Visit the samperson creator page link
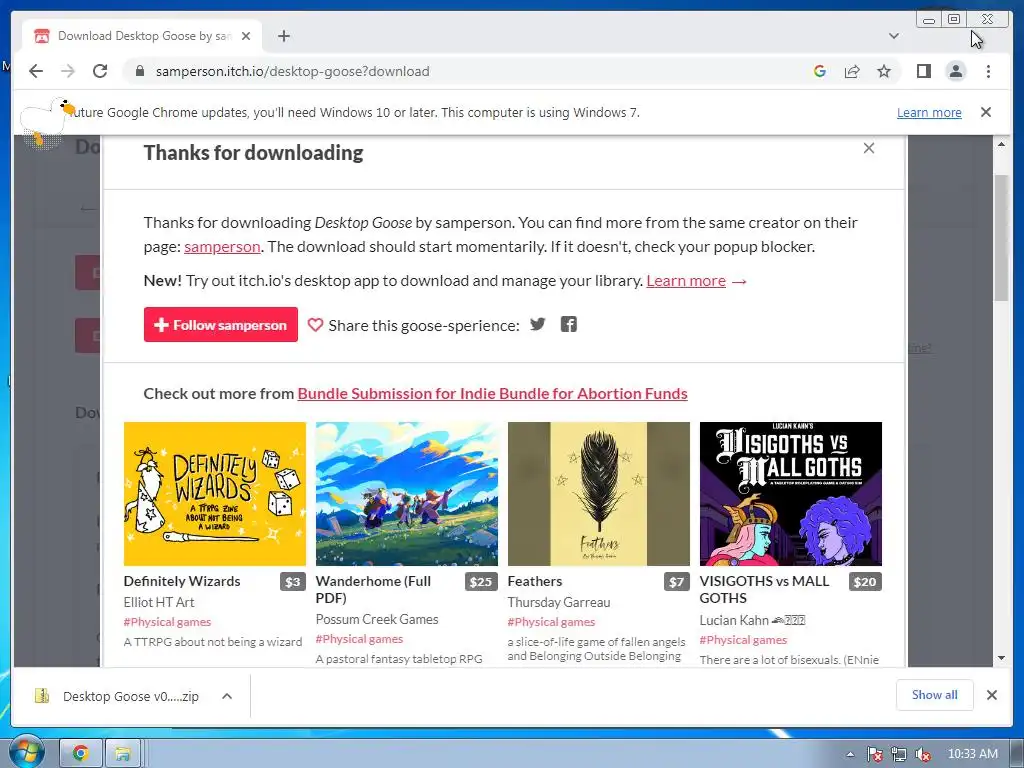This screenshot has width=1024, height=768. 222,247
